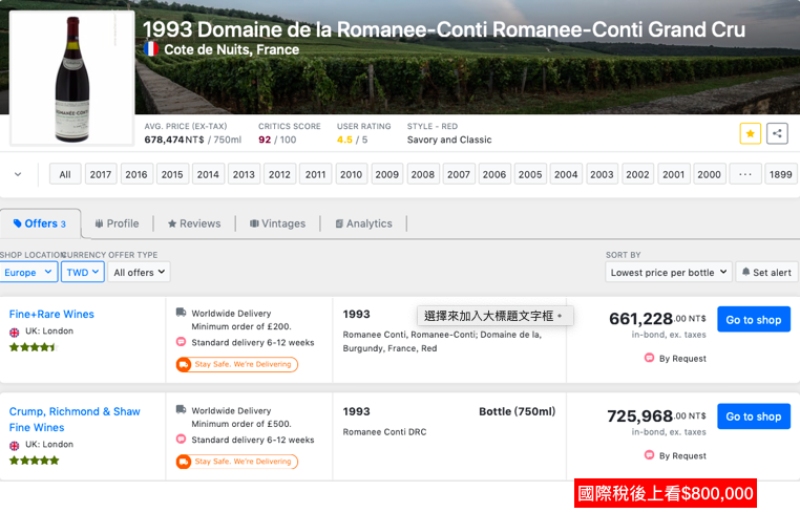The image size is (800, 513).
Task: Click the Bottle (750ml) label
Action: click(517, 411)
